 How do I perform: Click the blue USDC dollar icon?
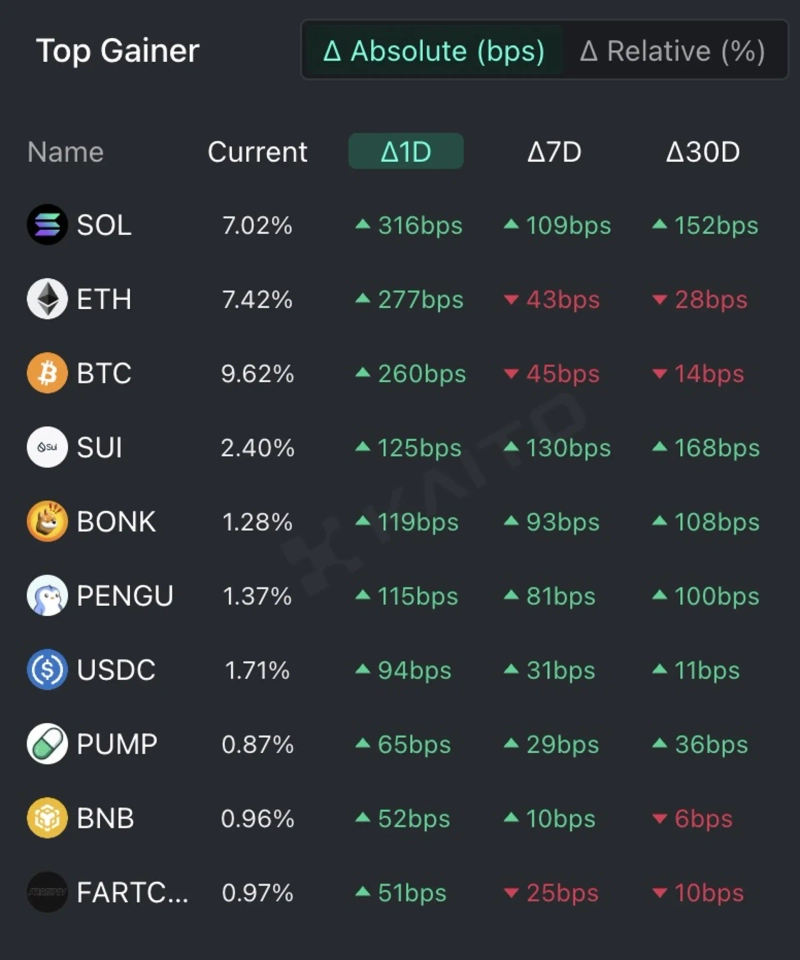coord(47,670)
